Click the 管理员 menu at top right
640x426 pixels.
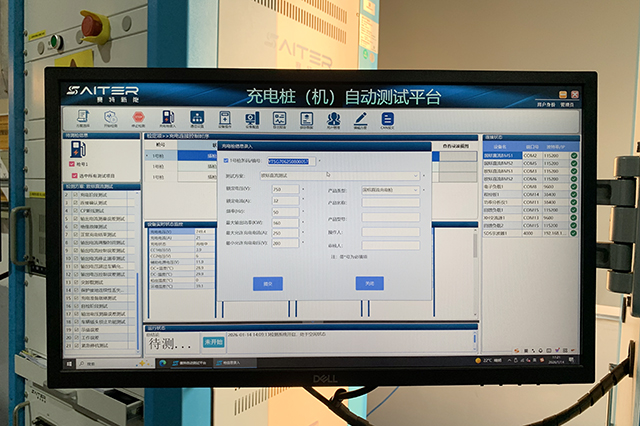(x=567, y=103)
